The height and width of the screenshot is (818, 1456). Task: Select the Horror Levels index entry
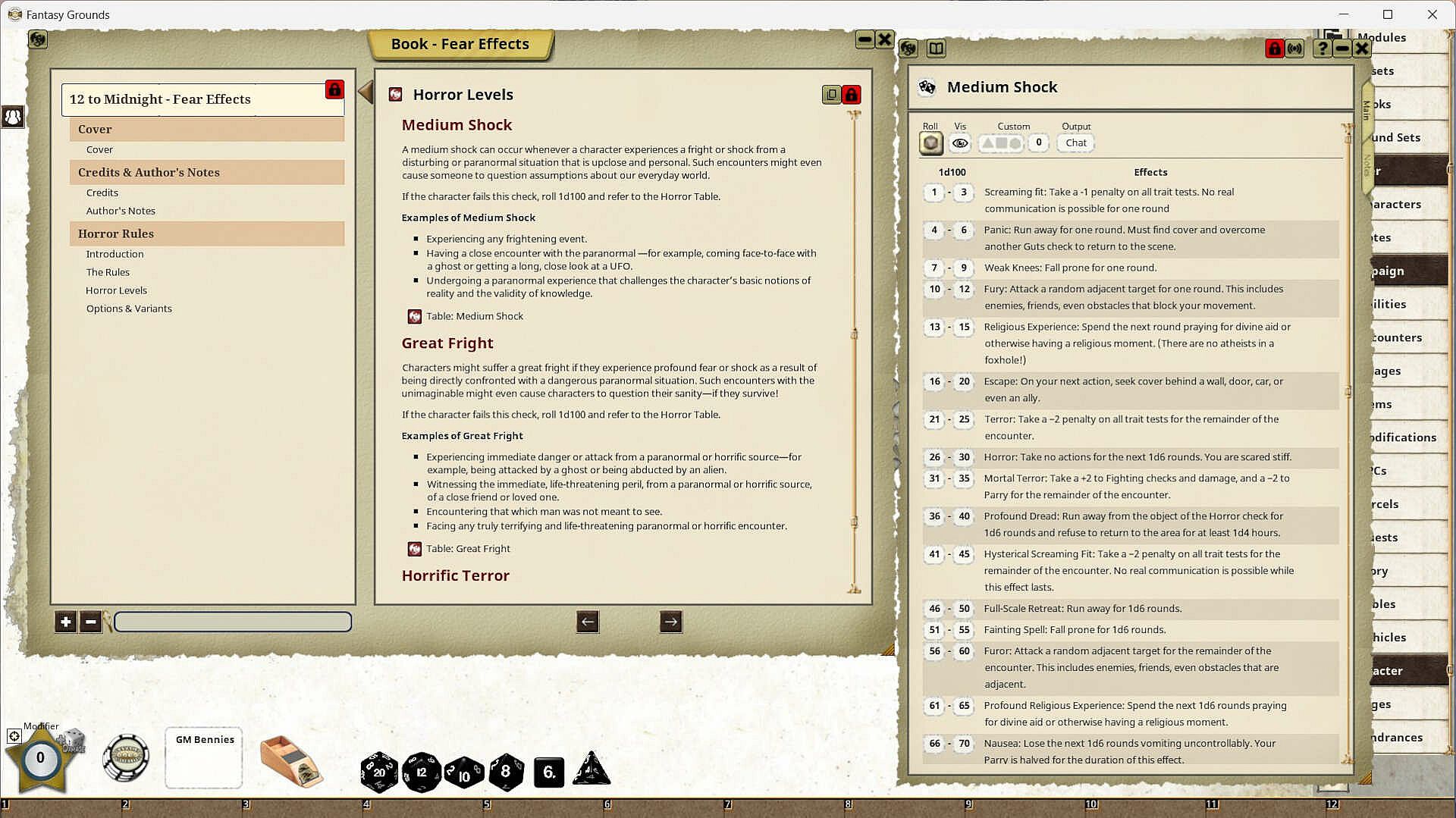(116, 290)
